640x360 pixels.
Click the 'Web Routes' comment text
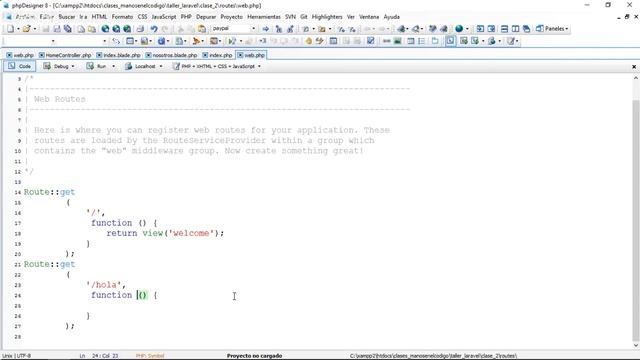click(60, 99)
